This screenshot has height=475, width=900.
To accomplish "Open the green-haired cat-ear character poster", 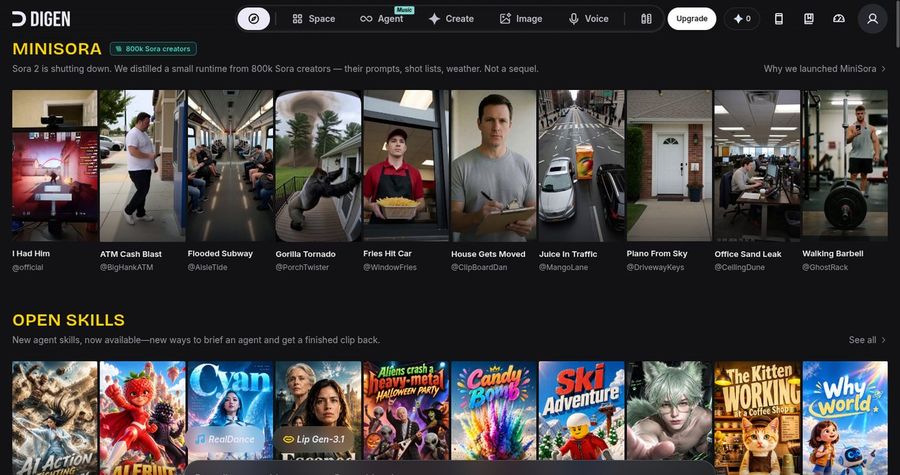I will 670,411.
